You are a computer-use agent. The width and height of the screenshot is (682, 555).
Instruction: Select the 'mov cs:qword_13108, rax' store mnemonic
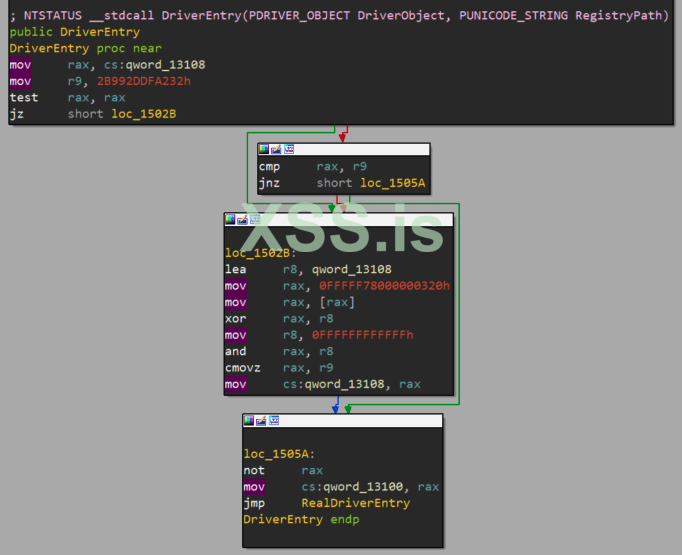[236, 384]
